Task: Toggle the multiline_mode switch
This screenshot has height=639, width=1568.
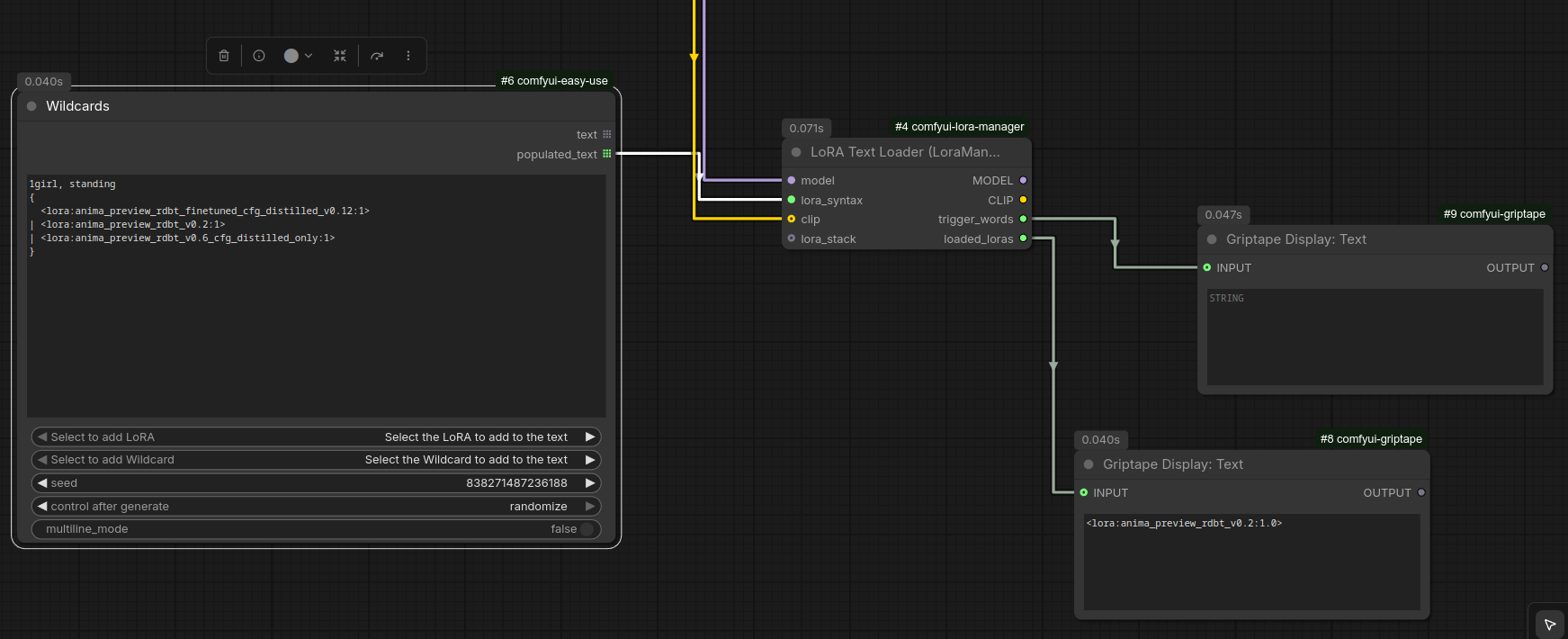Action: point(587,529)
